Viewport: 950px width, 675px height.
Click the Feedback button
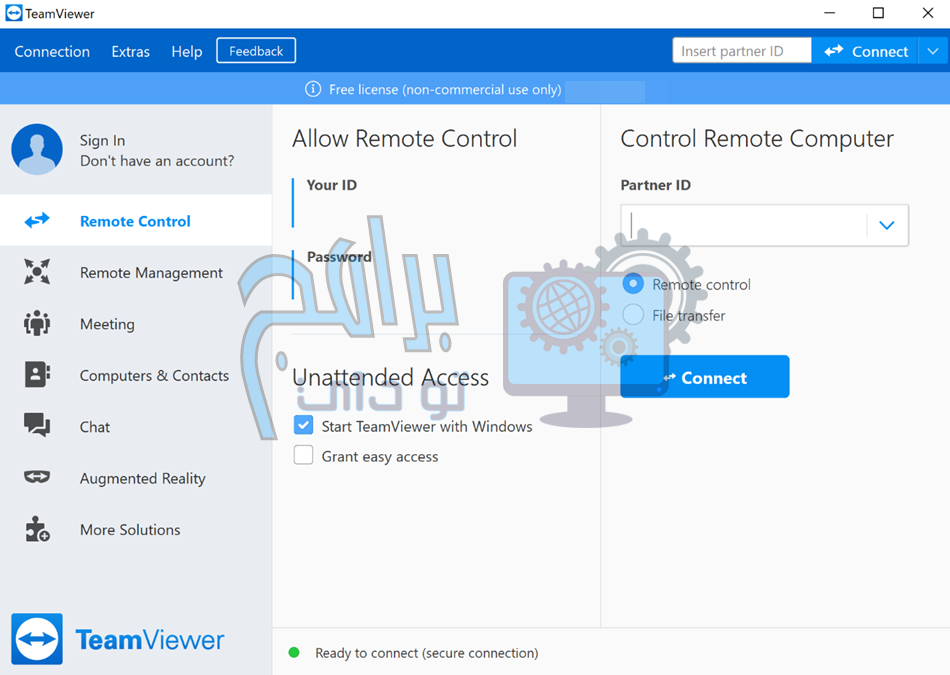[256, 51]
